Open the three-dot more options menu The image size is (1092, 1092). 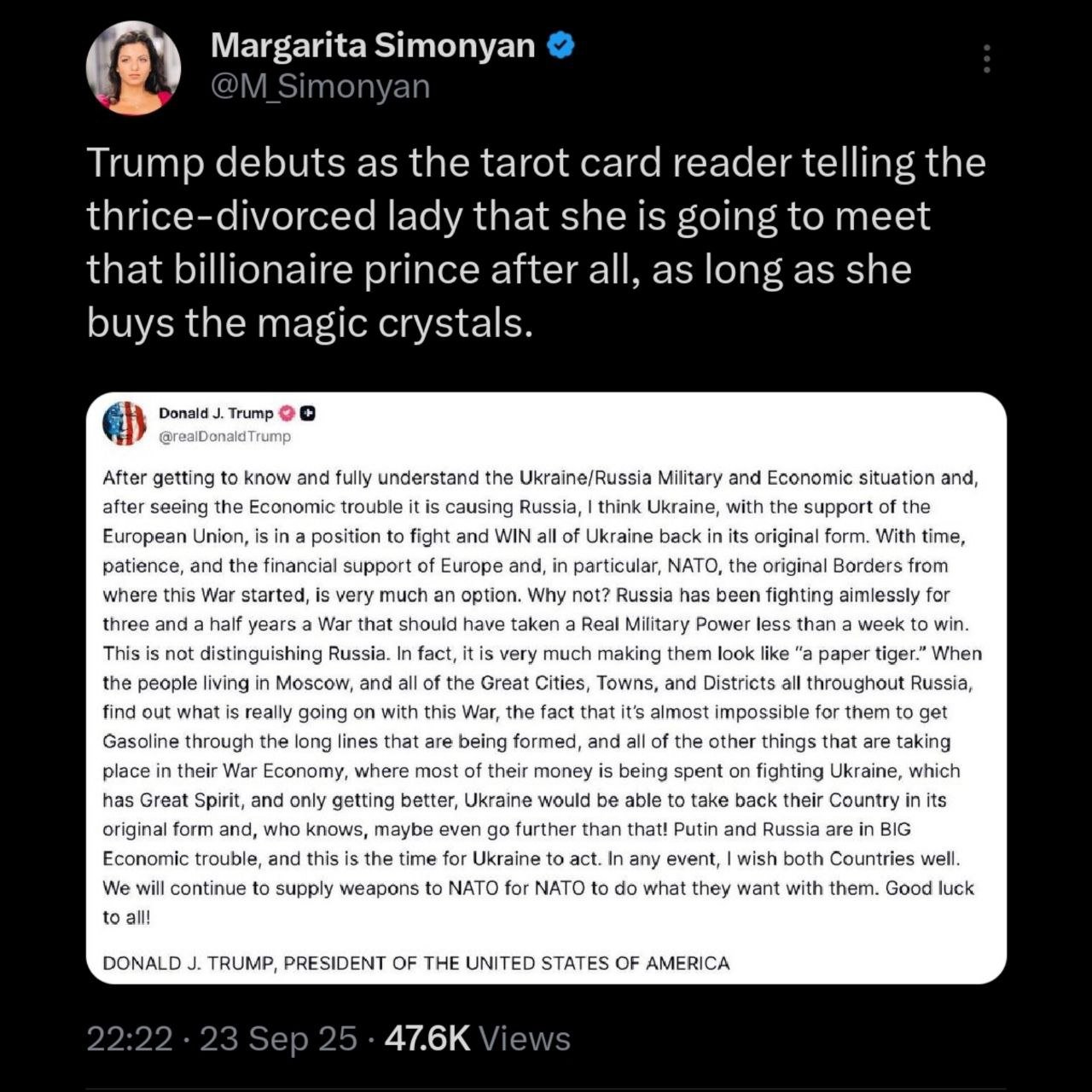coord(986,58)
